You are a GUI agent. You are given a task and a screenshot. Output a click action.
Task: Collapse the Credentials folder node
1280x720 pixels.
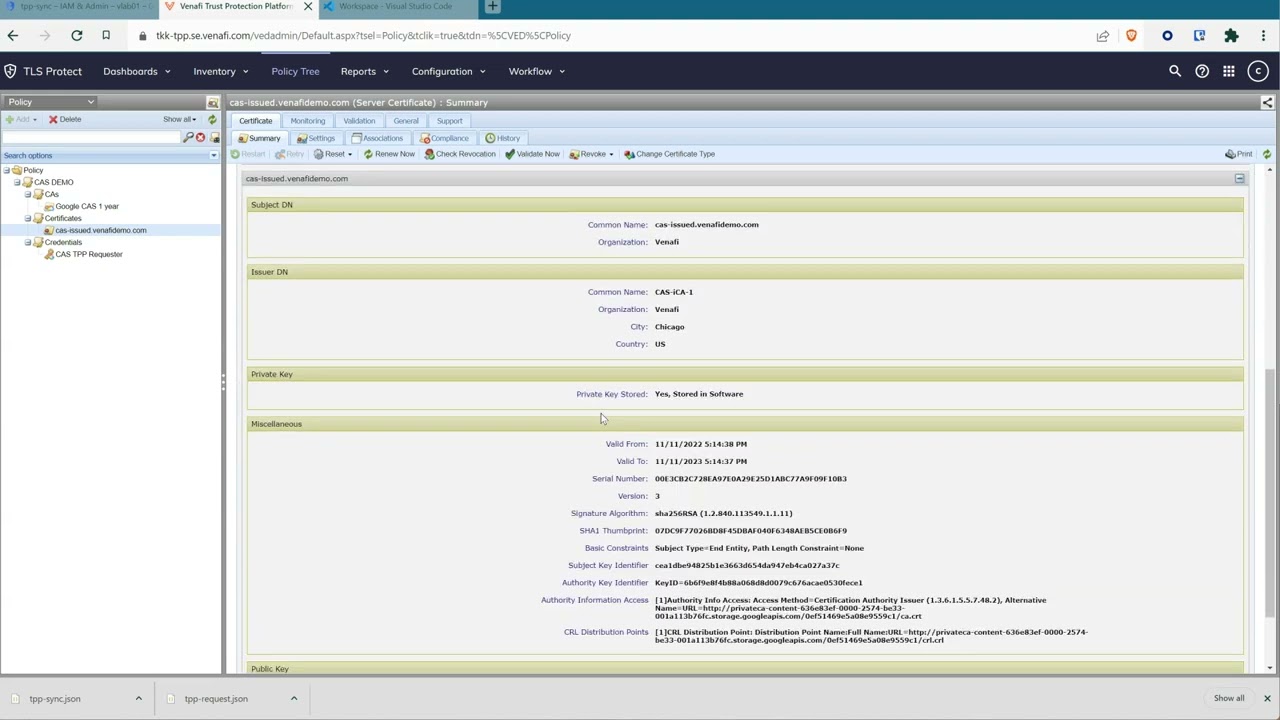pos(28,242)
